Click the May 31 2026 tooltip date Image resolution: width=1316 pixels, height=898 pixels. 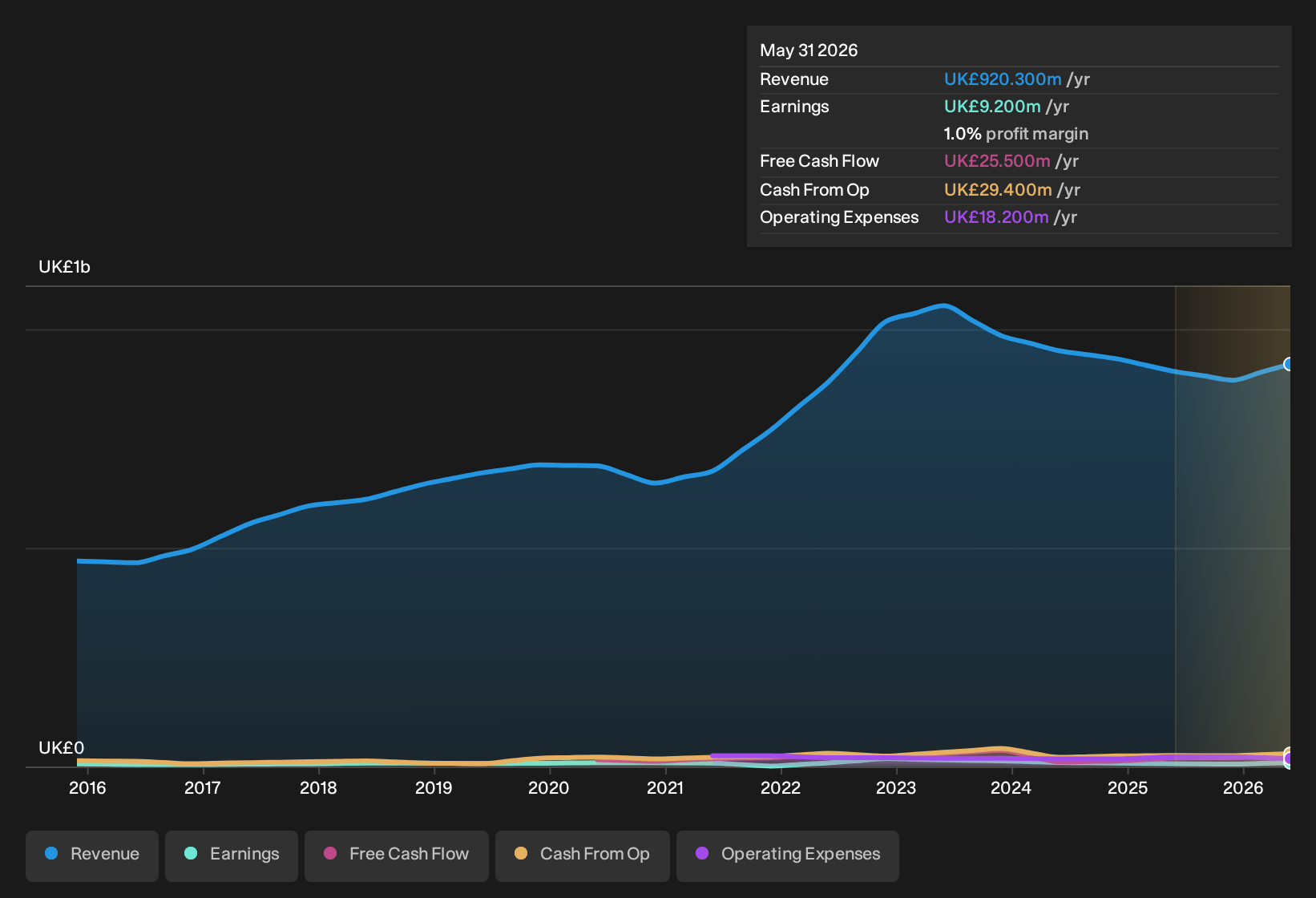[x=809, y=51]
